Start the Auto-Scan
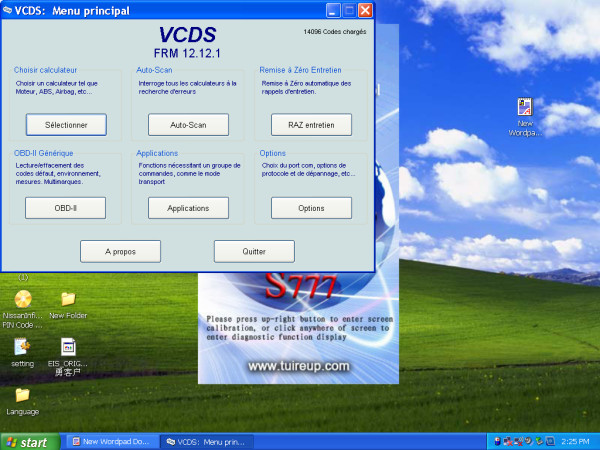This screenshot has width=600, height=450. [x=188, y=125]
